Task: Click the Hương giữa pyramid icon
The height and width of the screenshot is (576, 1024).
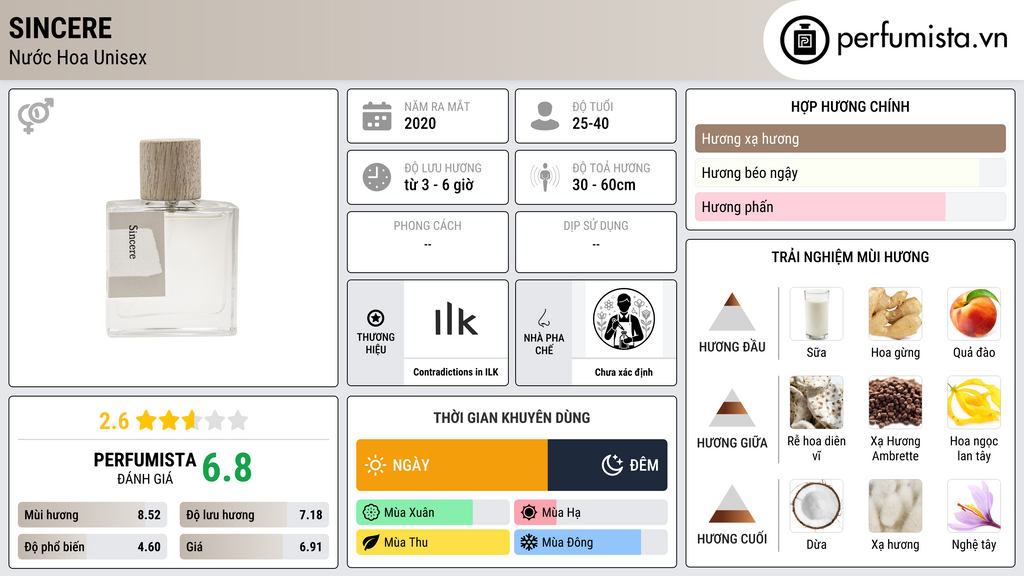Action: (732, 408)
